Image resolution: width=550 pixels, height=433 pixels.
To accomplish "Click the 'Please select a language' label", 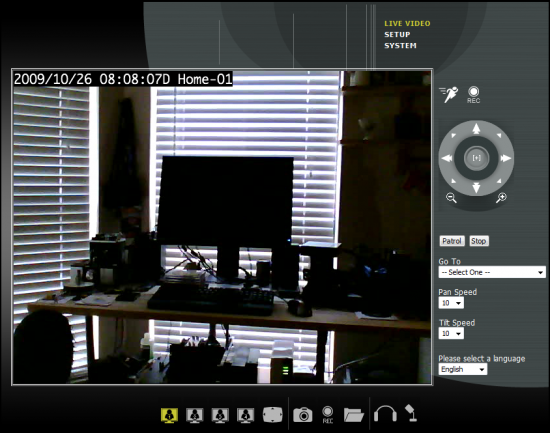I will pos(482,359).
